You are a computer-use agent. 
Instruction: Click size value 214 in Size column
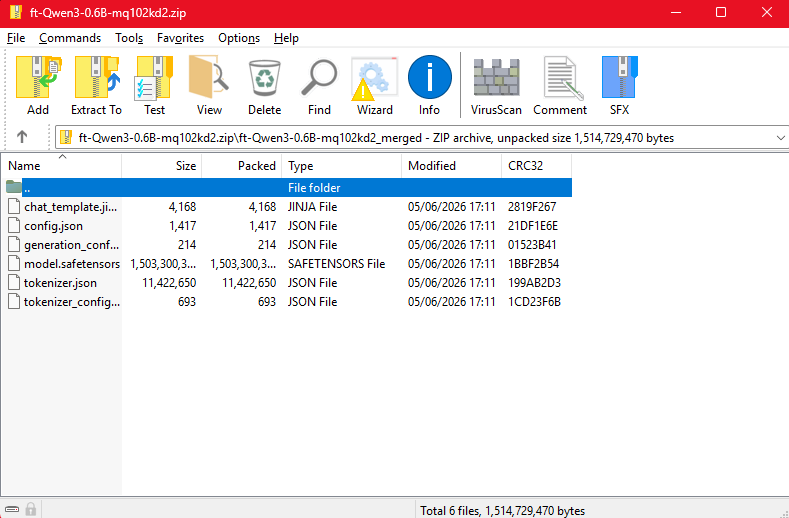[187, 245]
